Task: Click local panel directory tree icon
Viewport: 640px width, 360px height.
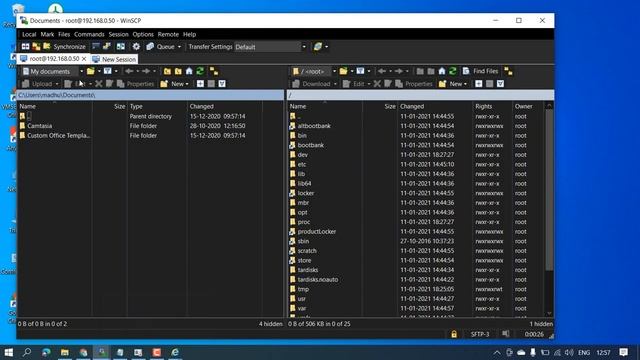Action: pos(214,71)
